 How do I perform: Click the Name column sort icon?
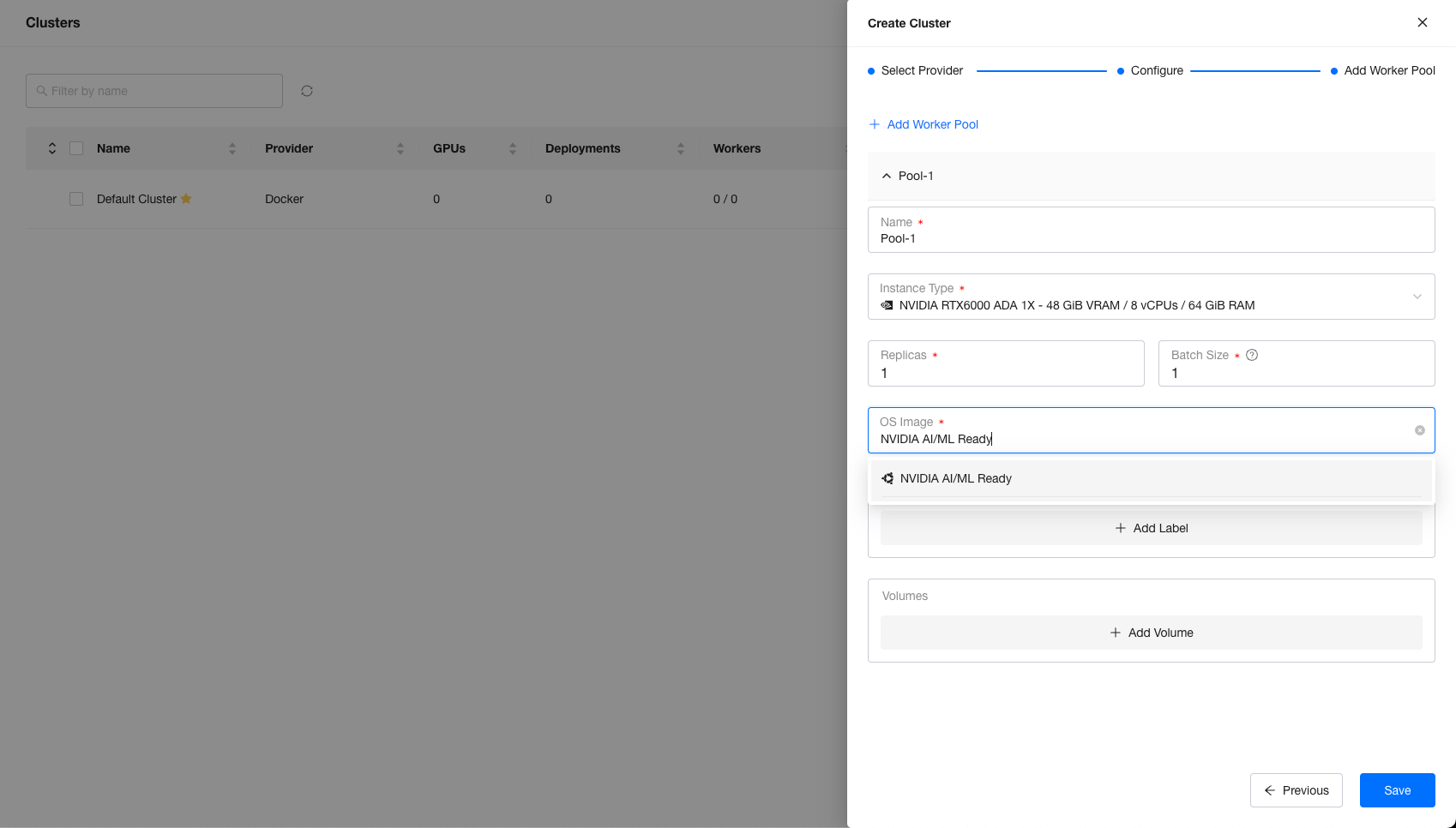232,149
